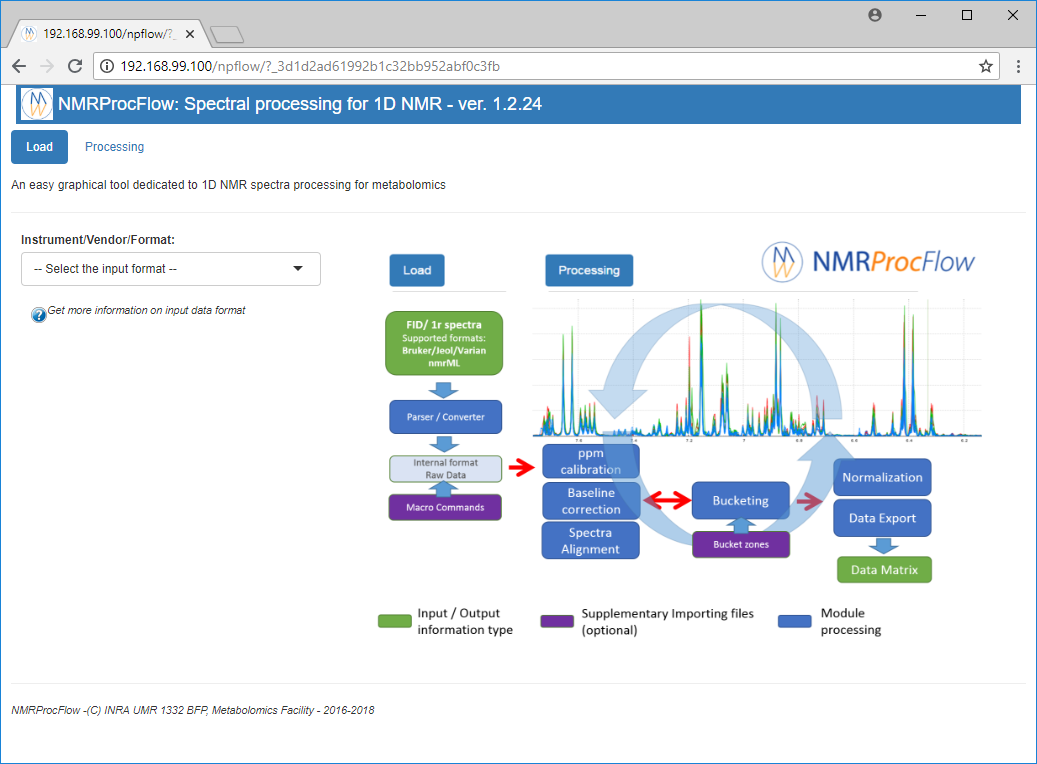This screenshot has height=764, width=1037.
Task: Open the Chrome three-dot menu
Action: coord(1018,66)
